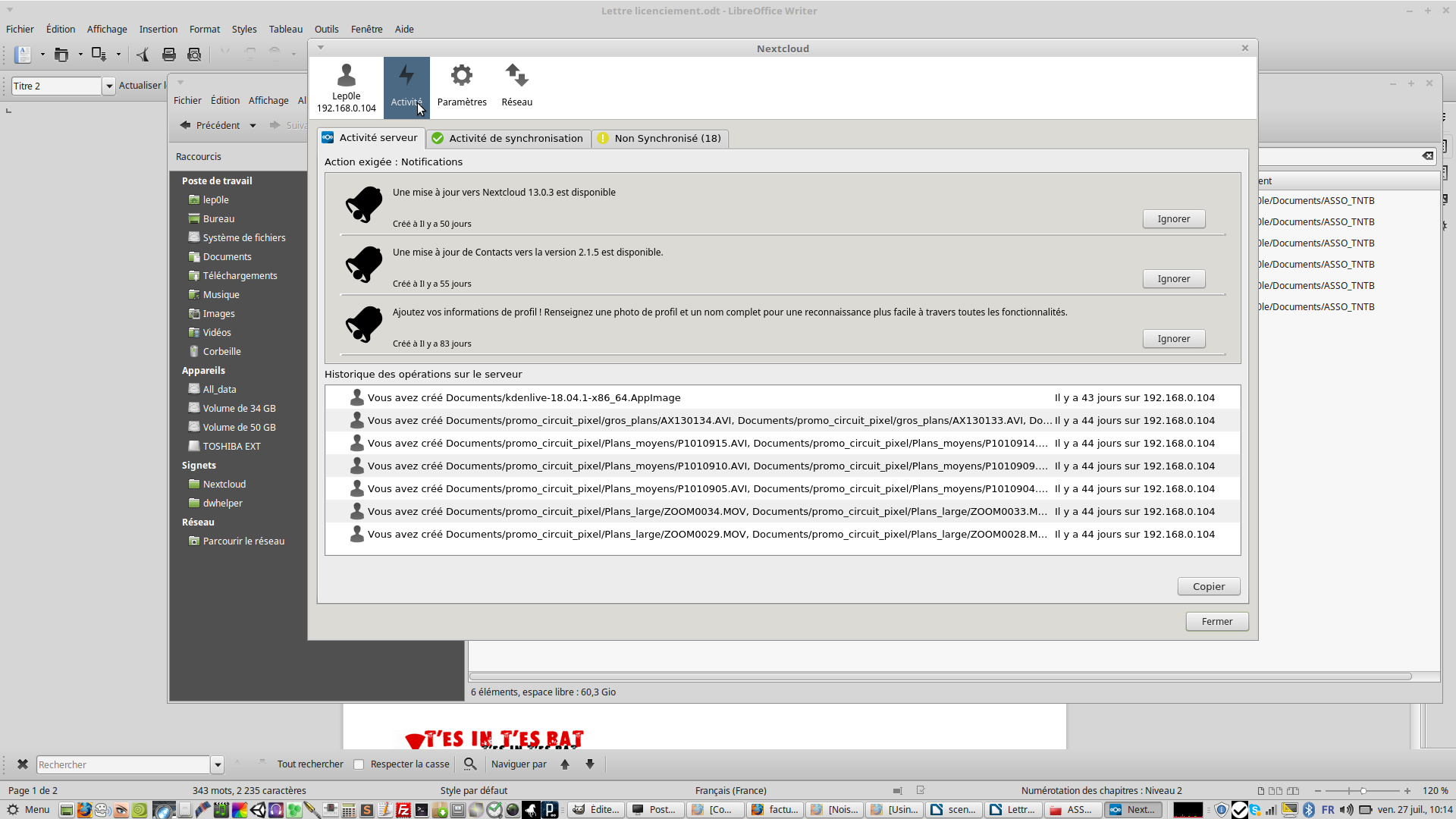Open the Rechercher search history dropdown
Screen dimensions: 1456x819
click(218, 764)
